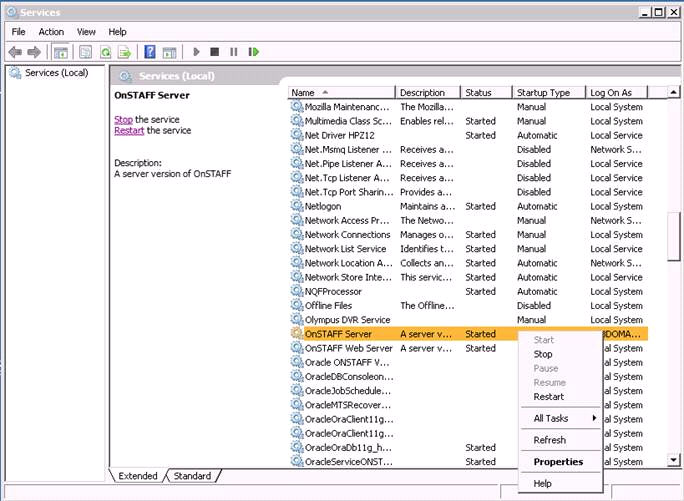The image size is (684, 501).
Task: Choose Stop in the context menu
Action: (543, 354)
